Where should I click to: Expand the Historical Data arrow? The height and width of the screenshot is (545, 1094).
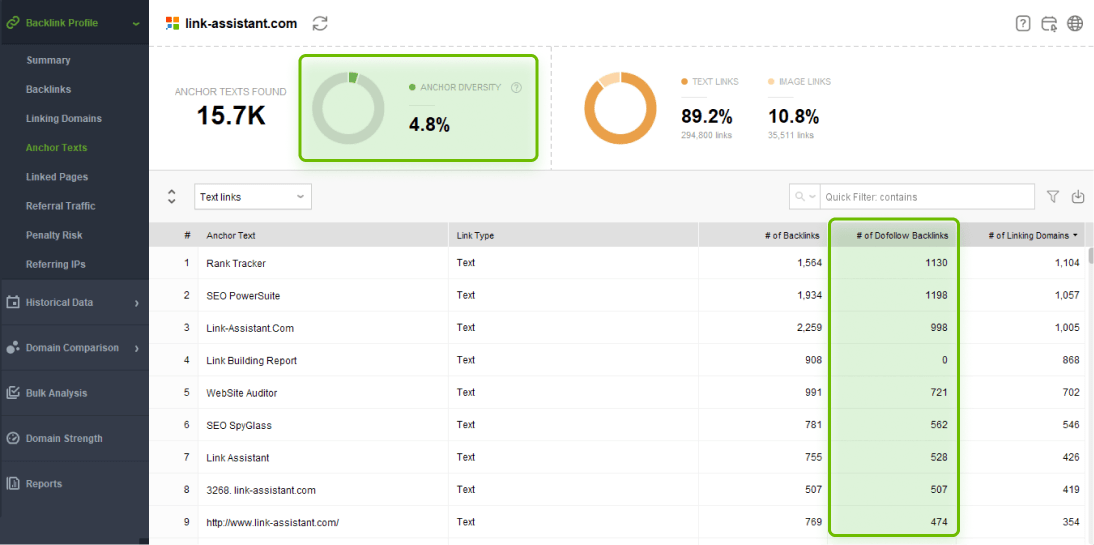137,303
